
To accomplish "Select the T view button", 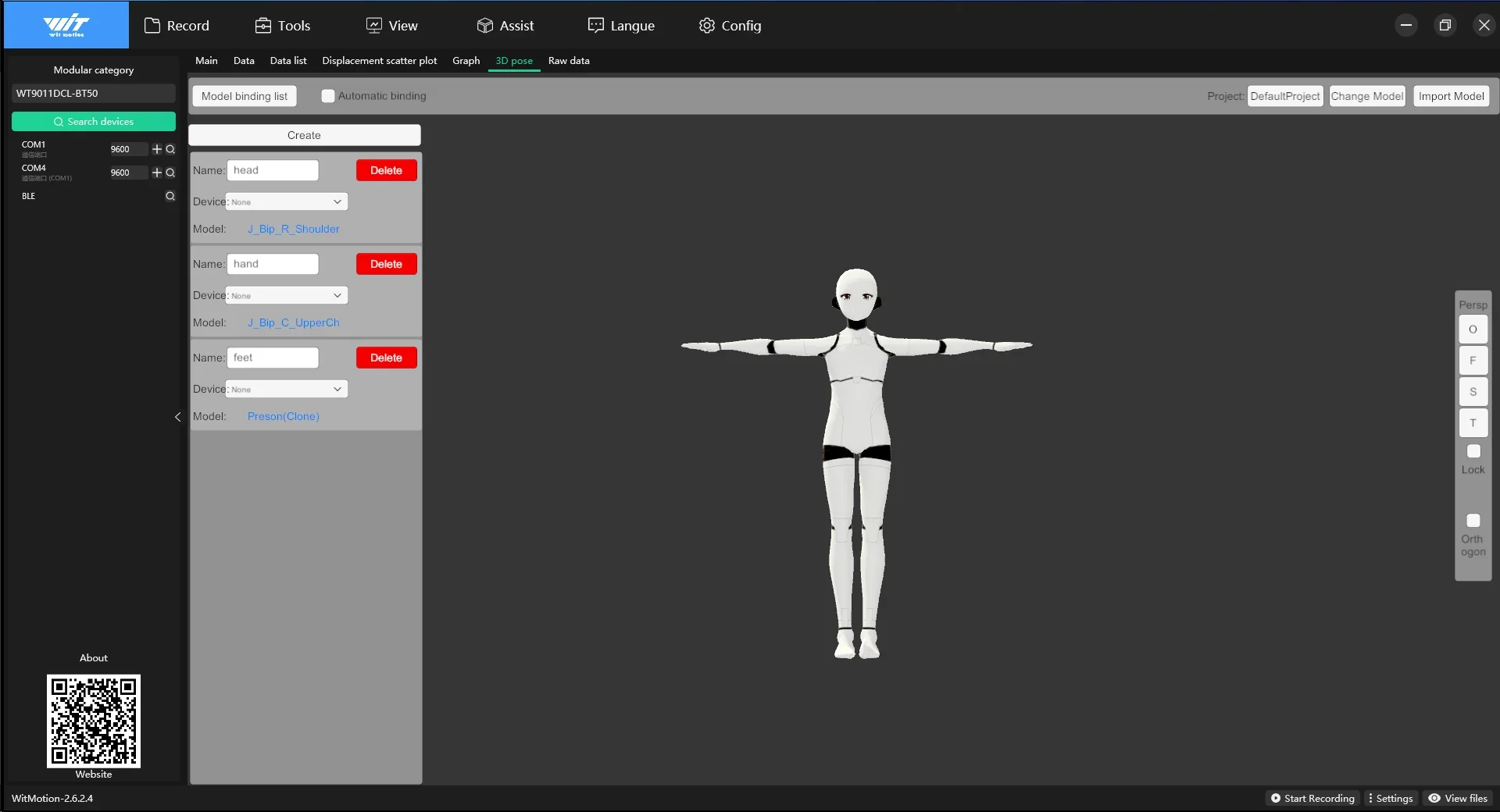I will tap(1473, 423).
